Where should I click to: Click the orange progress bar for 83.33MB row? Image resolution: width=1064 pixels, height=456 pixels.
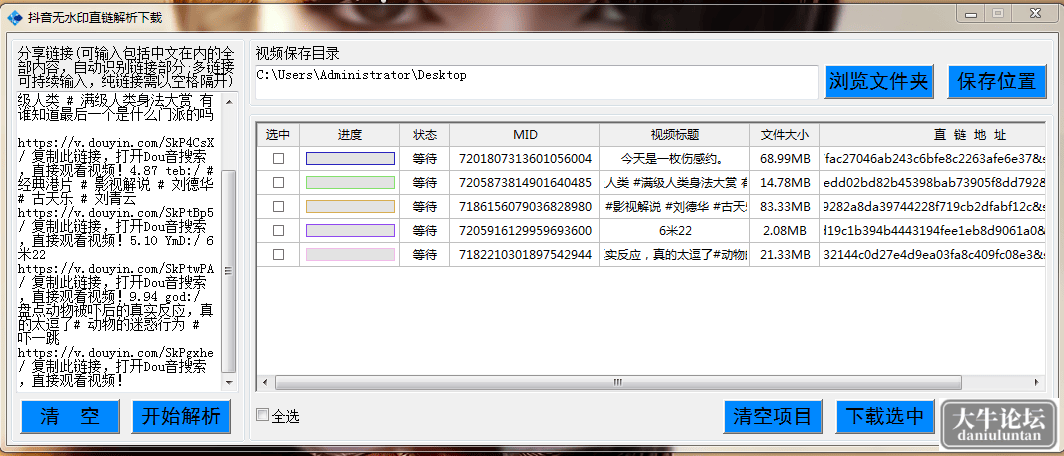pyautogui.click(x=350, y=206)
